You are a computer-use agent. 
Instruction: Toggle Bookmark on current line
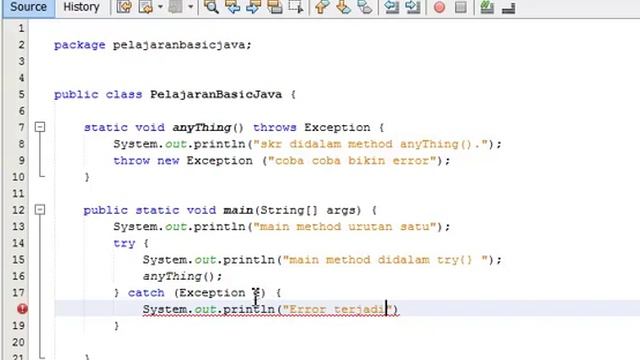[x=365, y=7]
